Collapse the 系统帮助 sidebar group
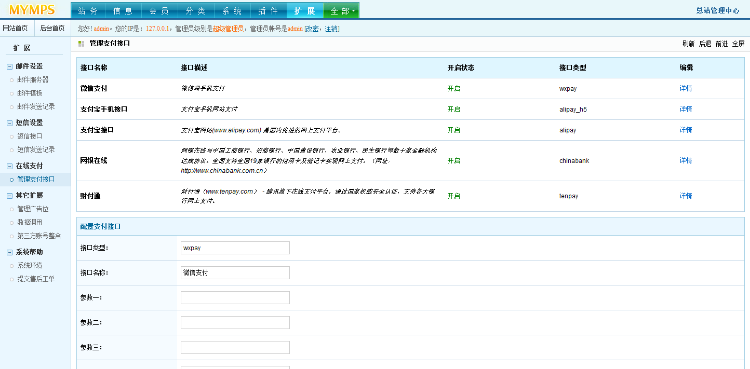This screenshot has height=369, width=750. coord(10,252)
